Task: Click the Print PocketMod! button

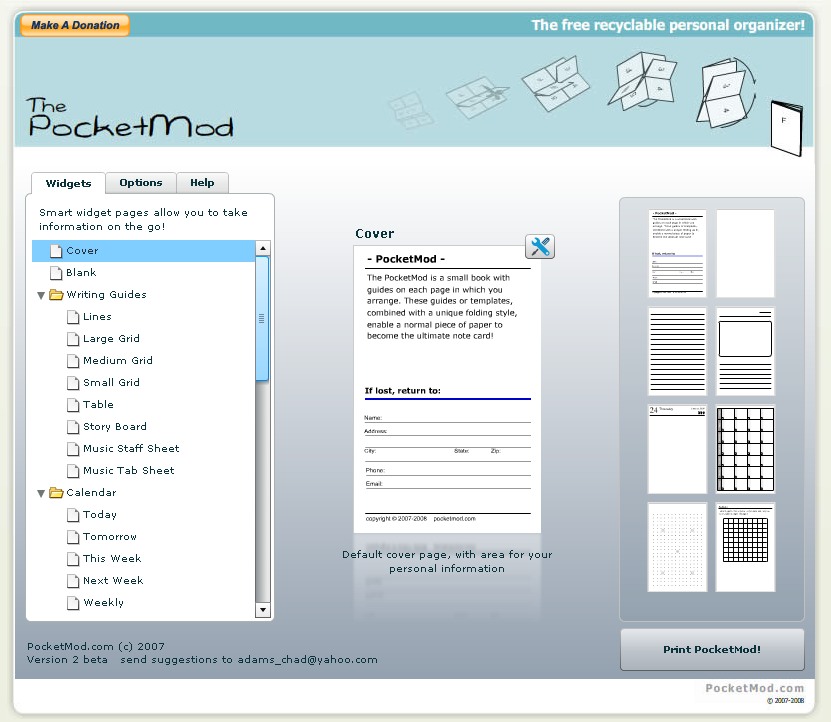Action: click(x=712, y=649)
